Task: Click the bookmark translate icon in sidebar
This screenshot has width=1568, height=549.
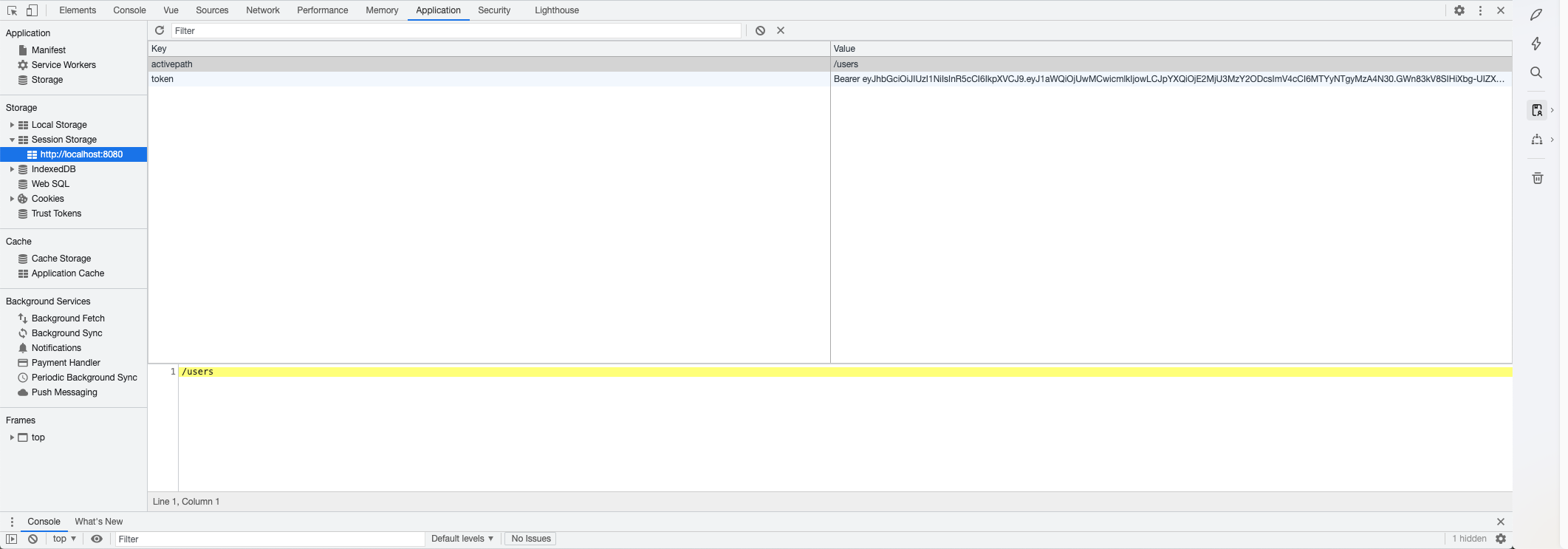Action: [1537, 110]
